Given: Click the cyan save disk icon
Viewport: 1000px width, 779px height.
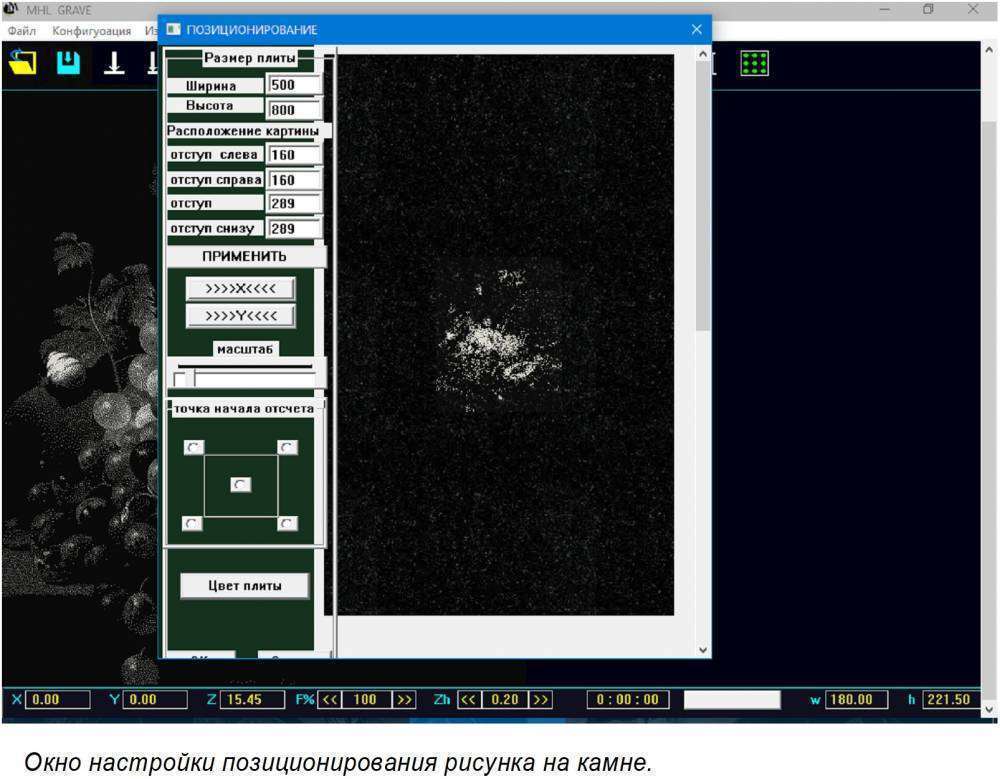Looking at the screenshot, I should 68,62.
